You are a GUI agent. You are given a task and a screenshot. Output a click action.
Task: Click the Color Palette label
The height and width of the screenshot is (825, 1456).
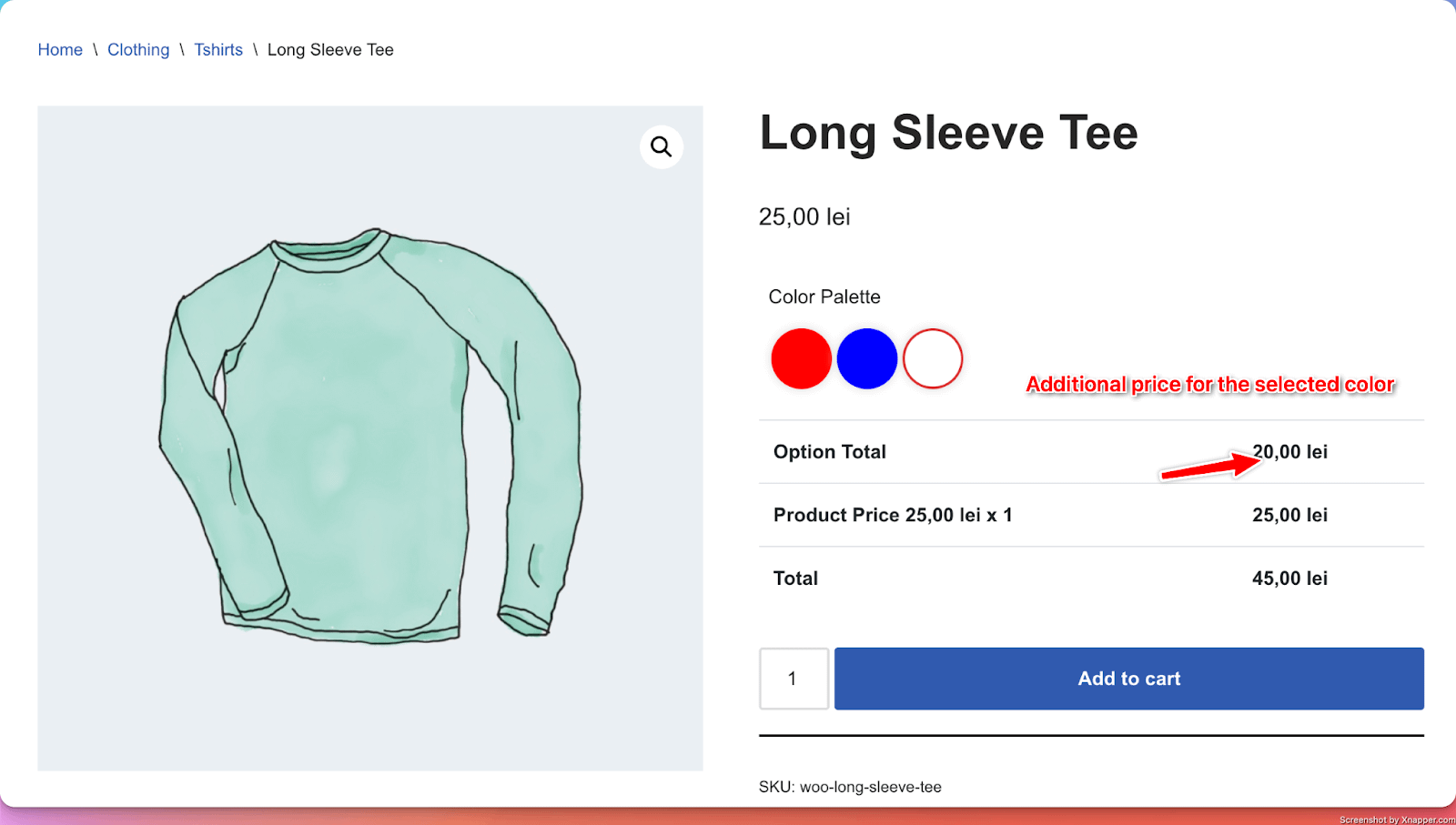click(x=824, y=297)
